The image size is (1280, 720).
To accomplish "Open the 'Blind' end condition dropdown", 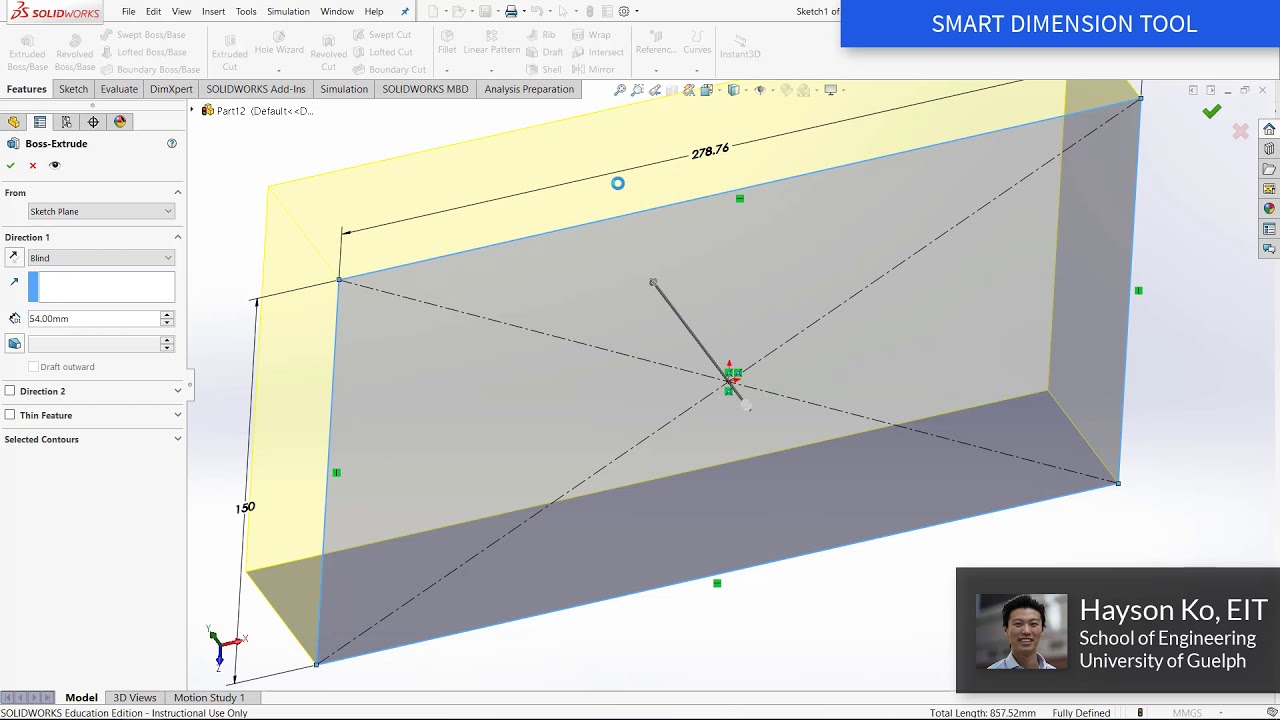I will point(101,258).
